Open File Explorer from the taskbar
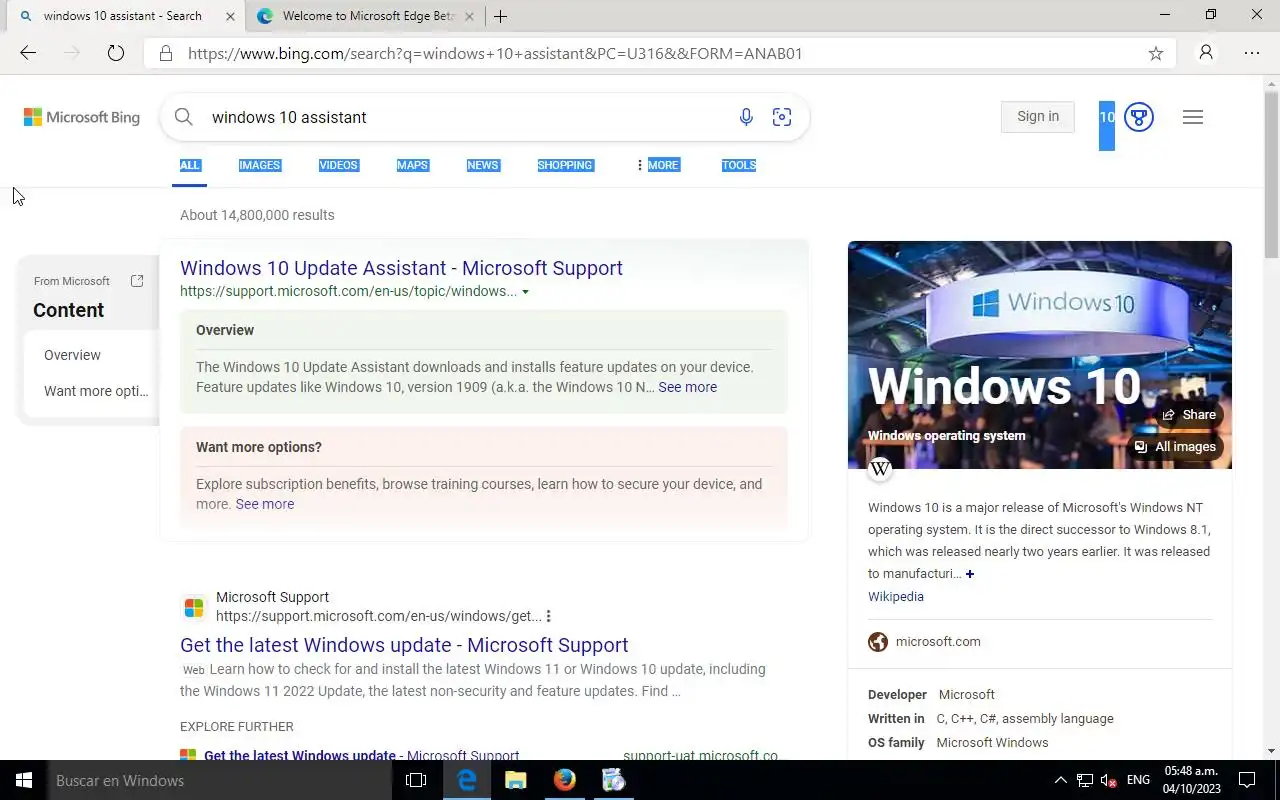The image size is (1280, 800). (515, 780)
